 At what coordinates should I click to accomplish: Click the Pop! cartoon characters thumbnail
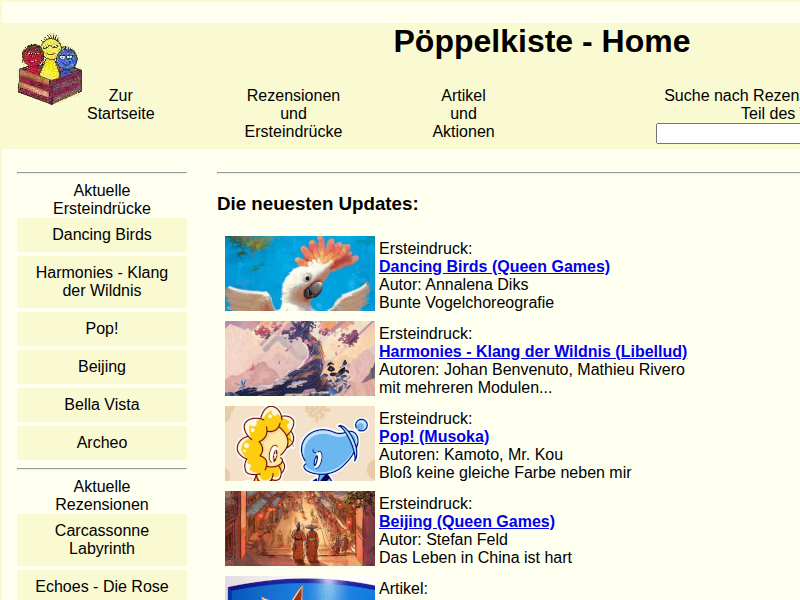pyautogui.click(x=300, y=443)
